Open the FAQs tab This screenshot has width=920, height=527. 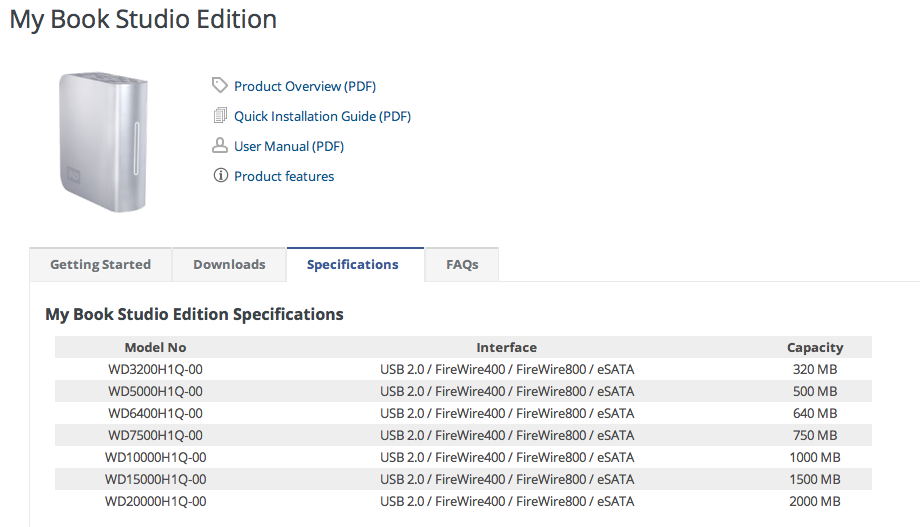click(462, 265)
